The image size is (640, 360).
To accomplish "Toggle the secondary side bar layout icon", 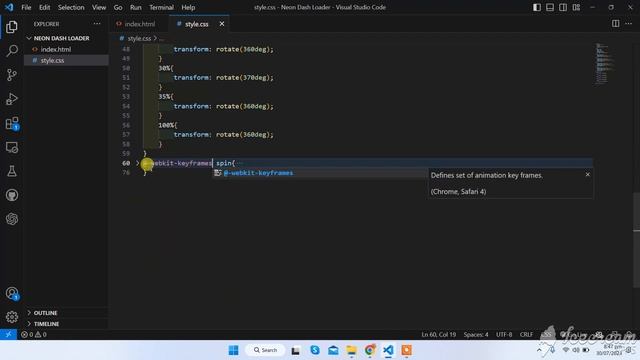I will 563,7.
